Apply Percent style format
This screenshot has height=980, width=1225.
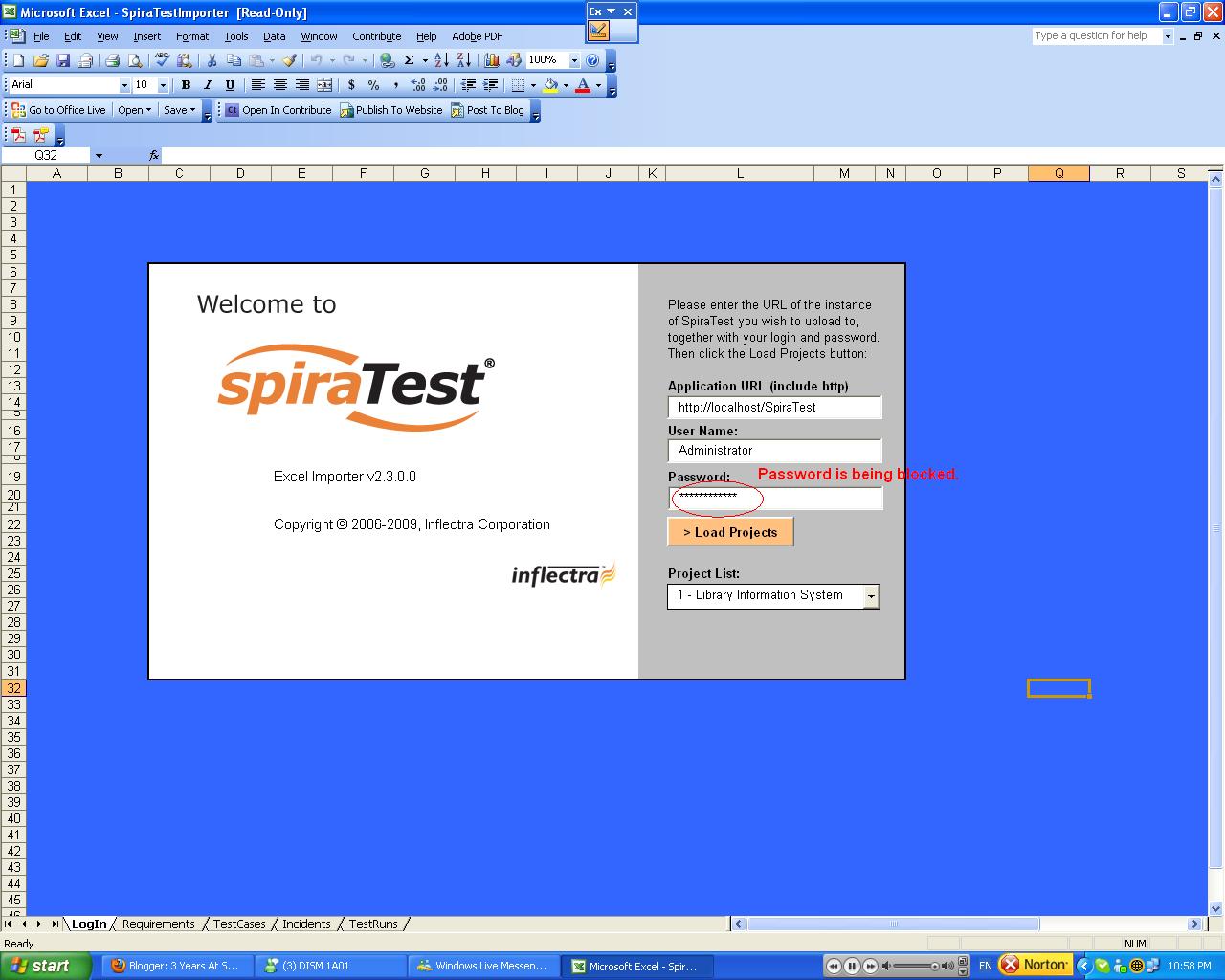[373, 85]
